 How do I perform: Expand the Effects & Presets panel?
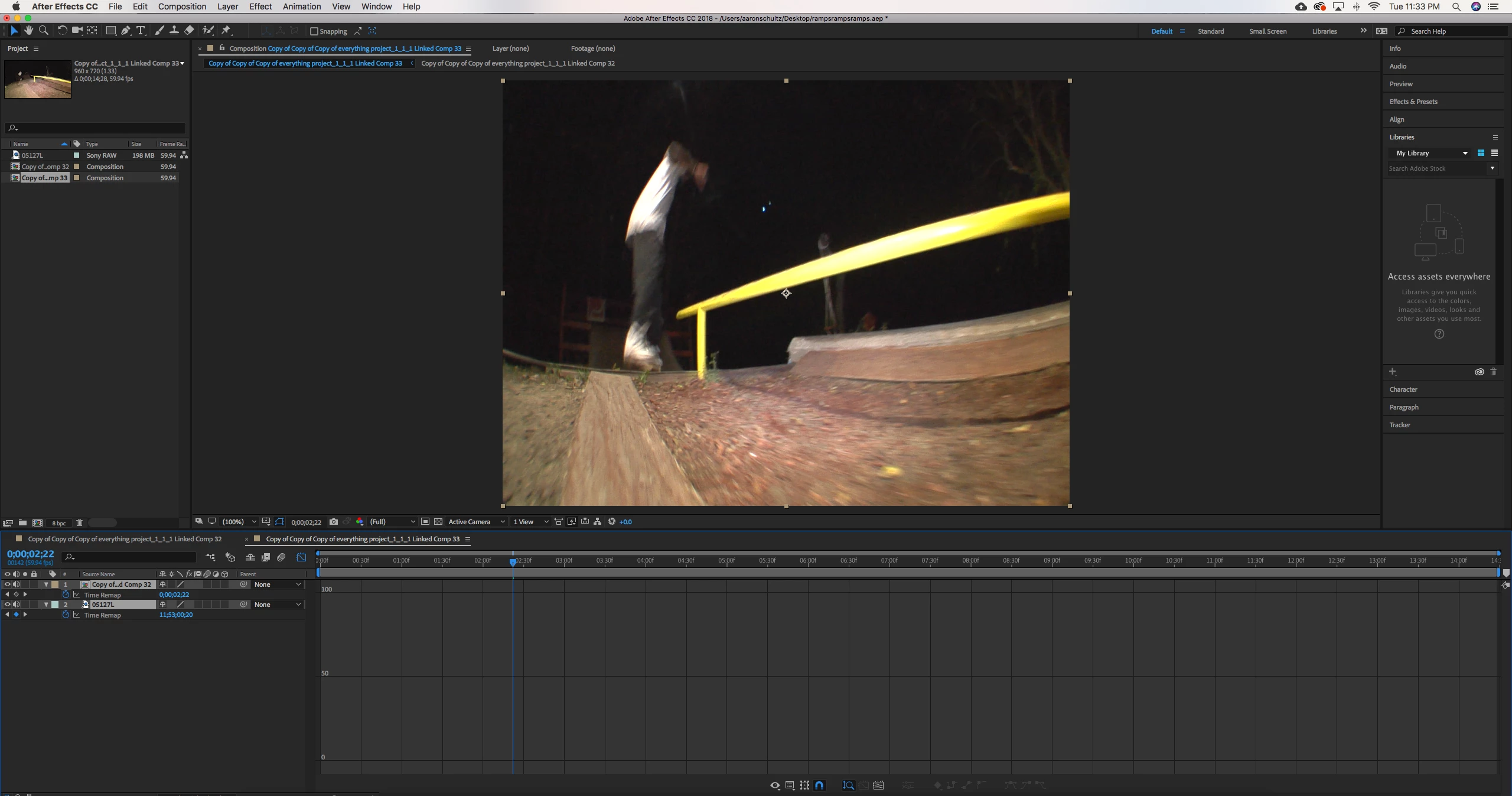(1413, 102)
